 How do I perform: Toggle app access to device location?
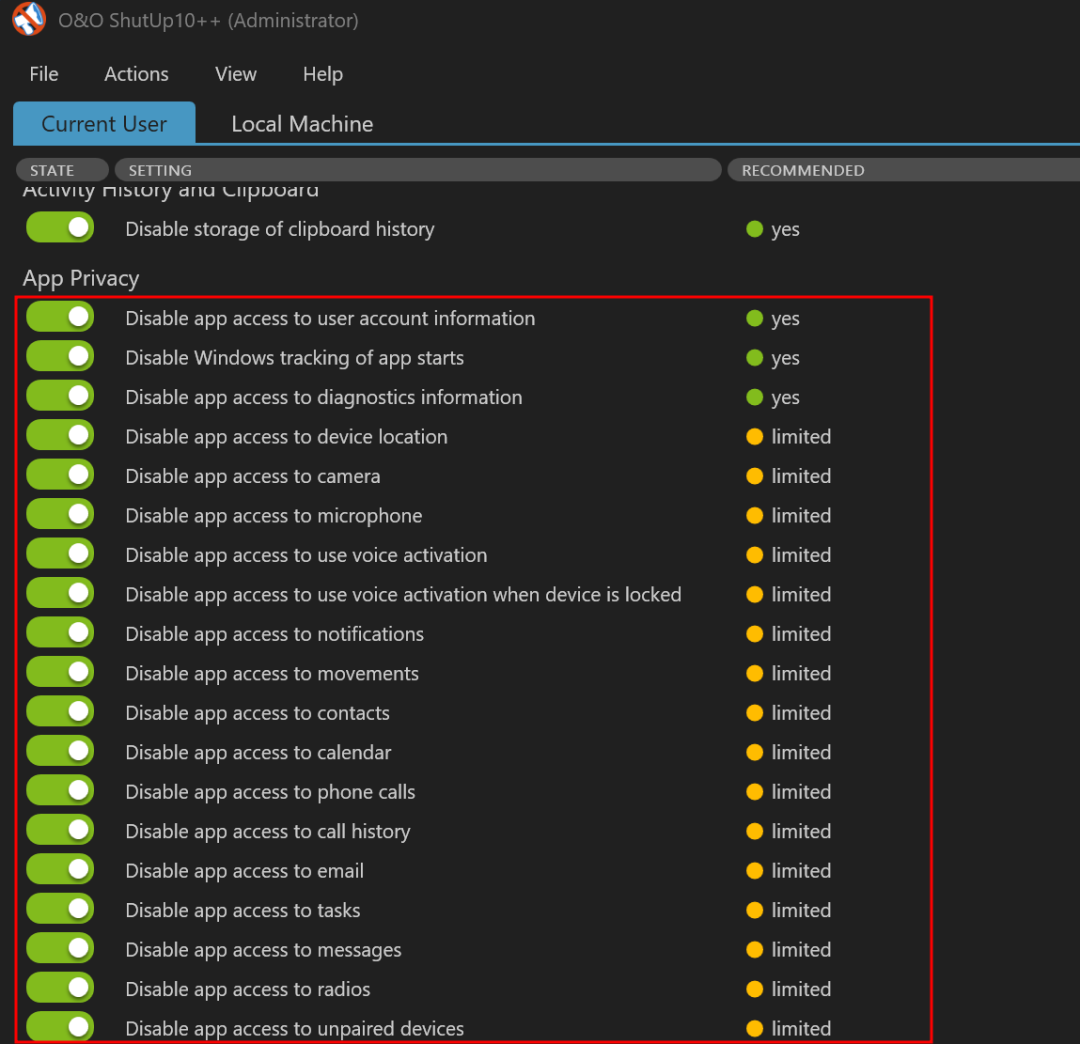(60, 436)
